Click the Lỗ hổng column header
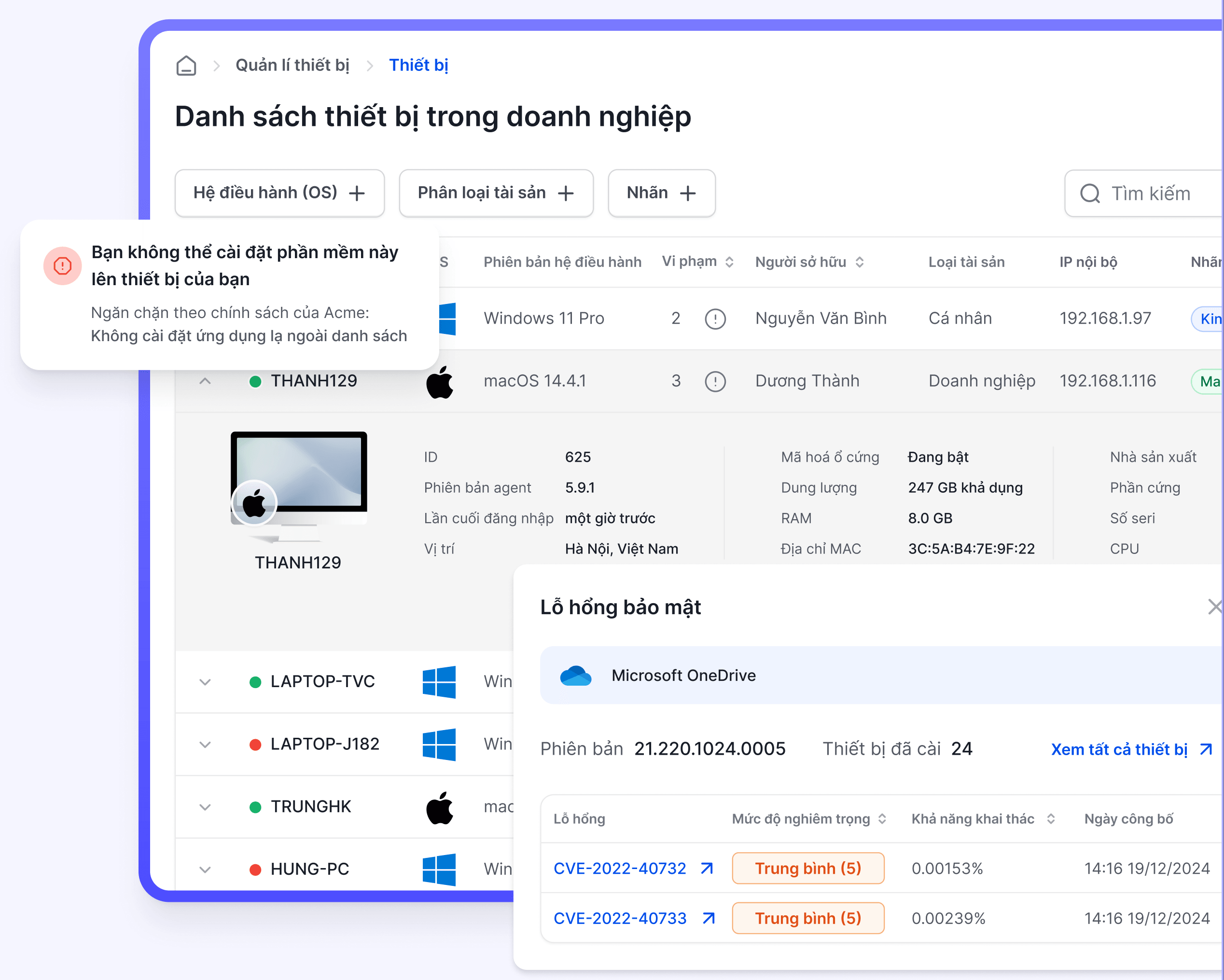 click(x=579, y=819)
